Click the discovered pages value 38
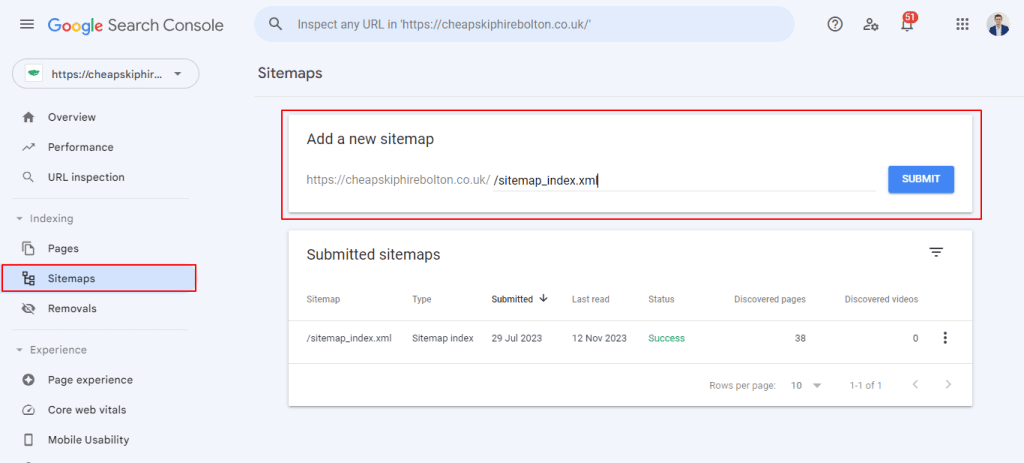 point(800,338)
